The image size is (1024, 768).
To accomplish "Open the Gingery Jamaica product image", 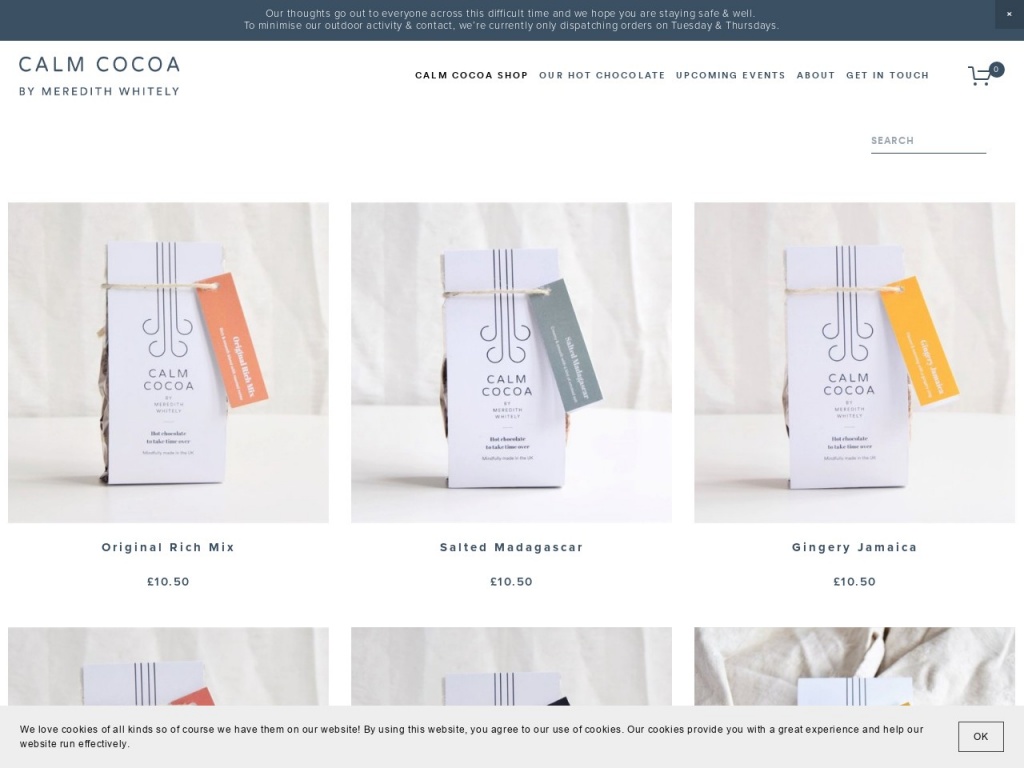I will tap(854, 362).
